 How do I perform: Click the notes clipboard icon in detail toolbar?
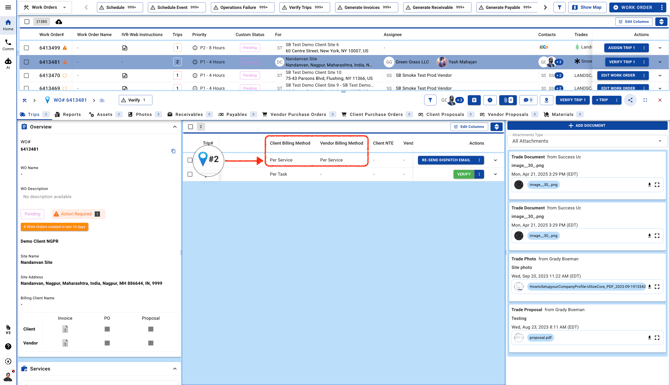[474, 100]
